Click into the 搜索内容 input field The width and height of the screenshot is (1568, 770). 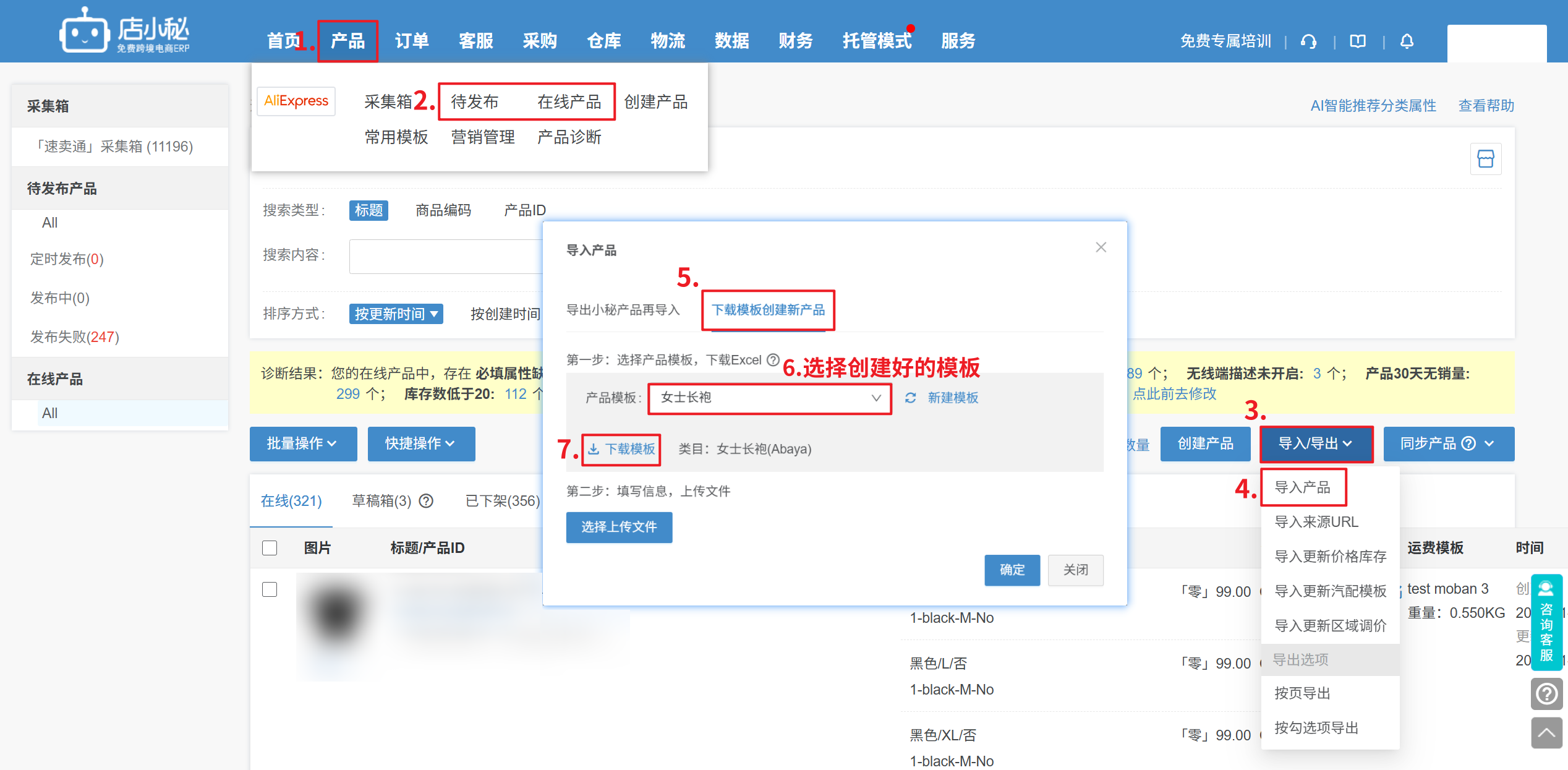pos(445,256)
